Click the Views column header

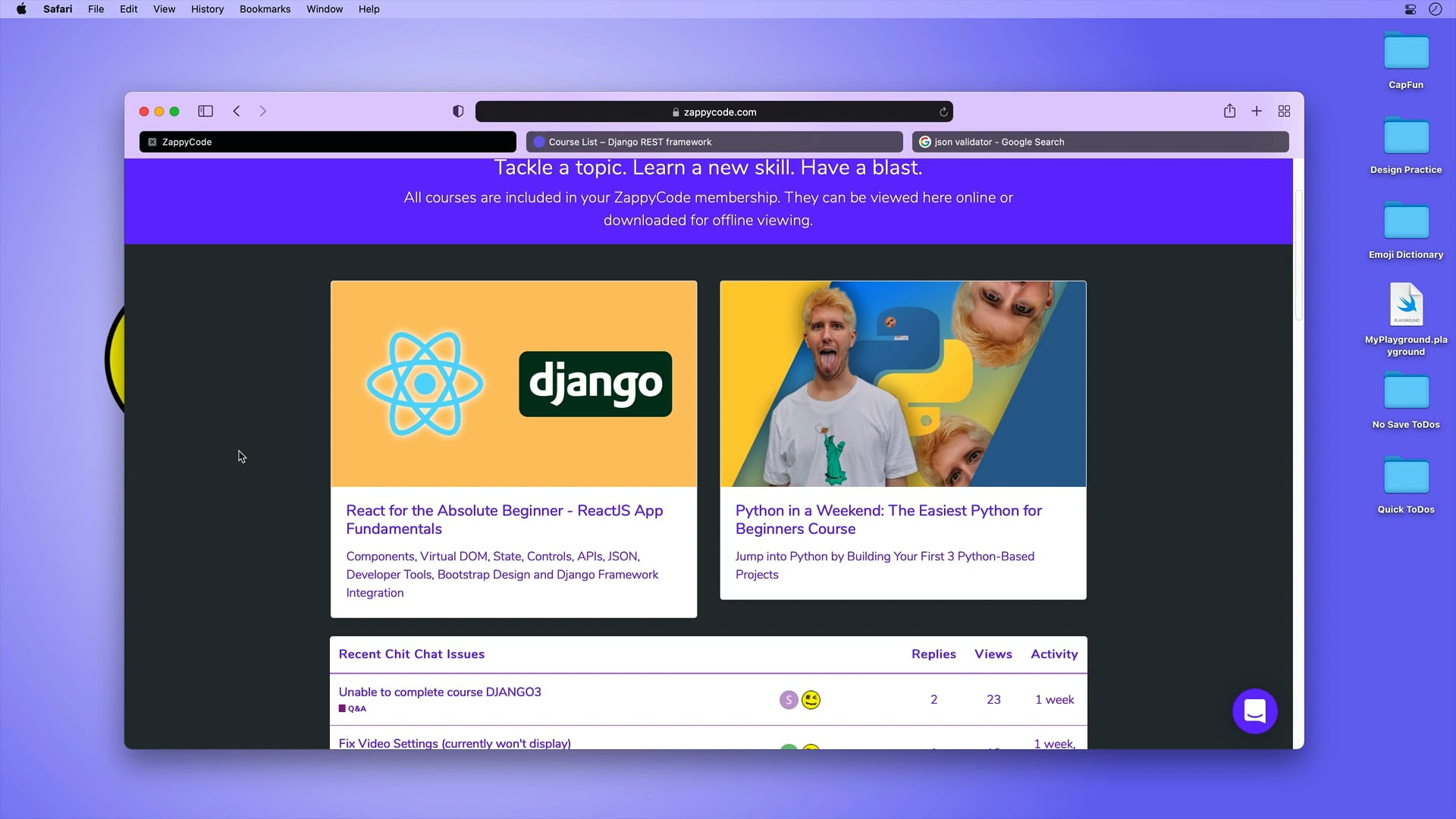click(x=993, y=654)
